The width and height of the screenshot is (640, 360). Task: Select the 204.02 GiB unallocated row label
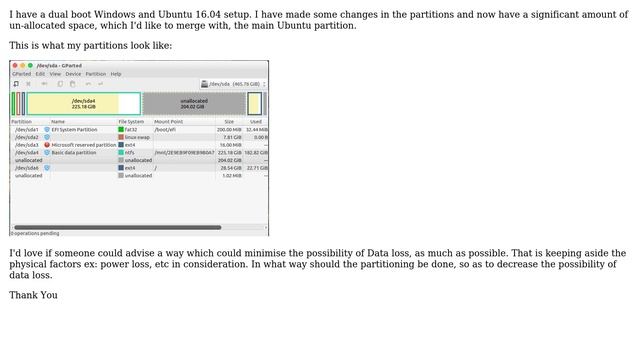click(x=29, y=160)
